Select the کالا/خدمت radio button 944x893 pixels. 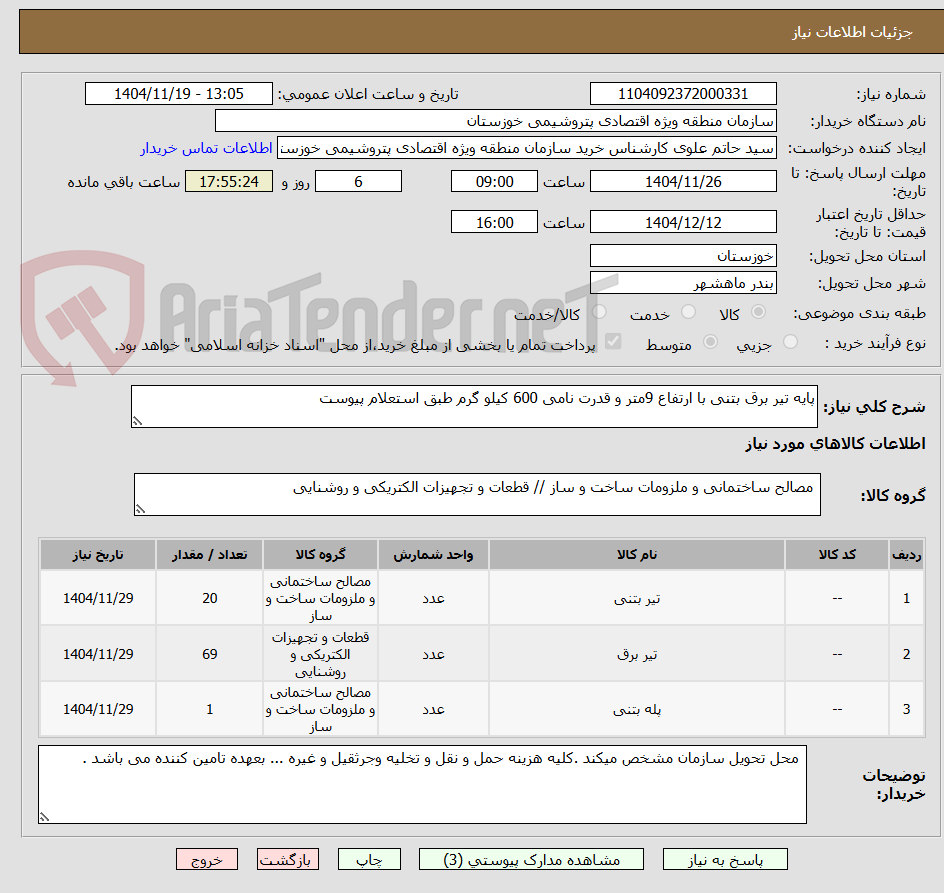(x=599, y=312)
